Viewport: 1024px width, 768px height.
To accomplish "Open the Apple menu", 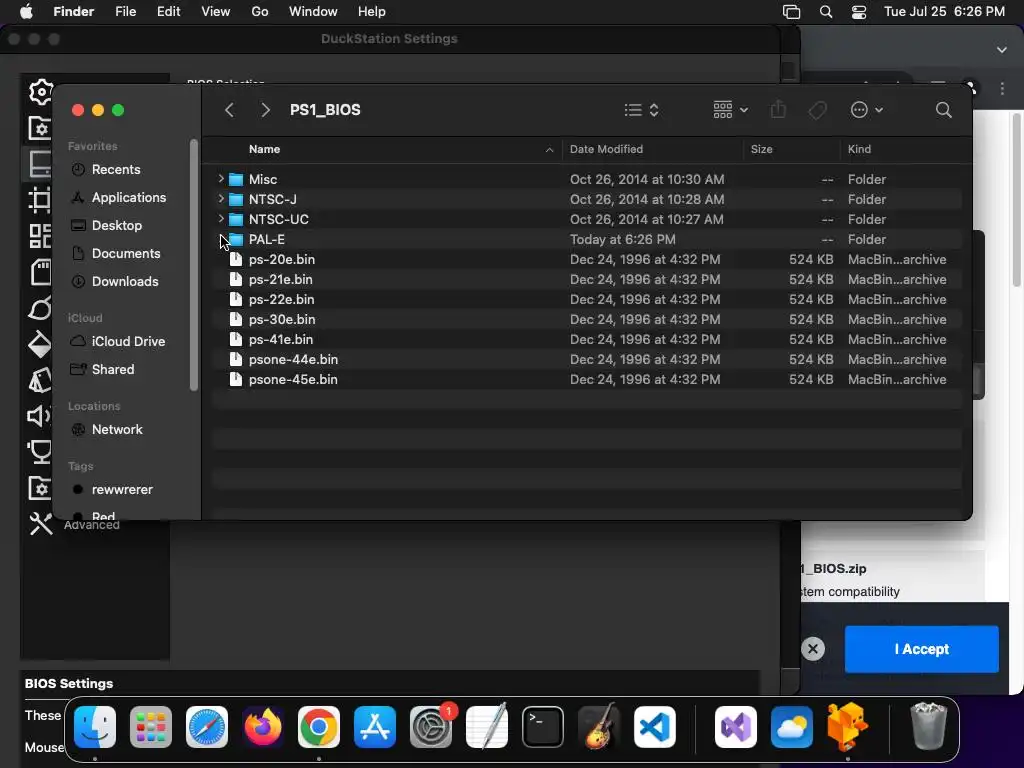I will coord(26,12).
